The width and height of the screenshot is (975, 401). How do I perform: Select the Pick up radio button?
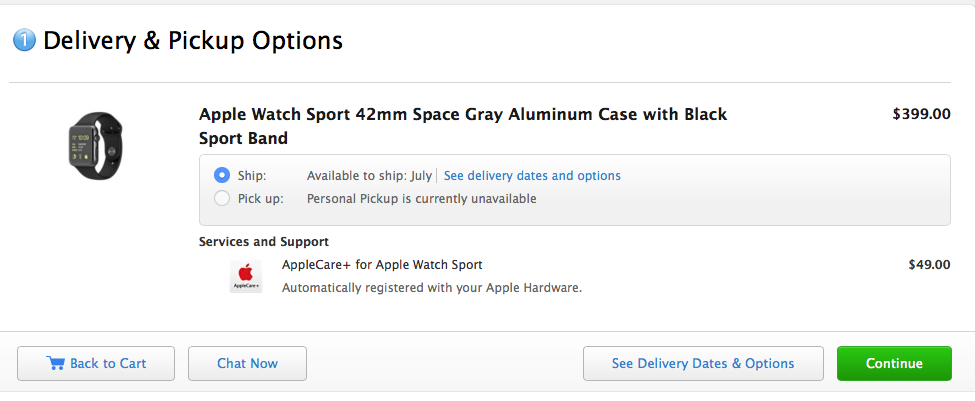pyautogui.click(x=222, y=198)
